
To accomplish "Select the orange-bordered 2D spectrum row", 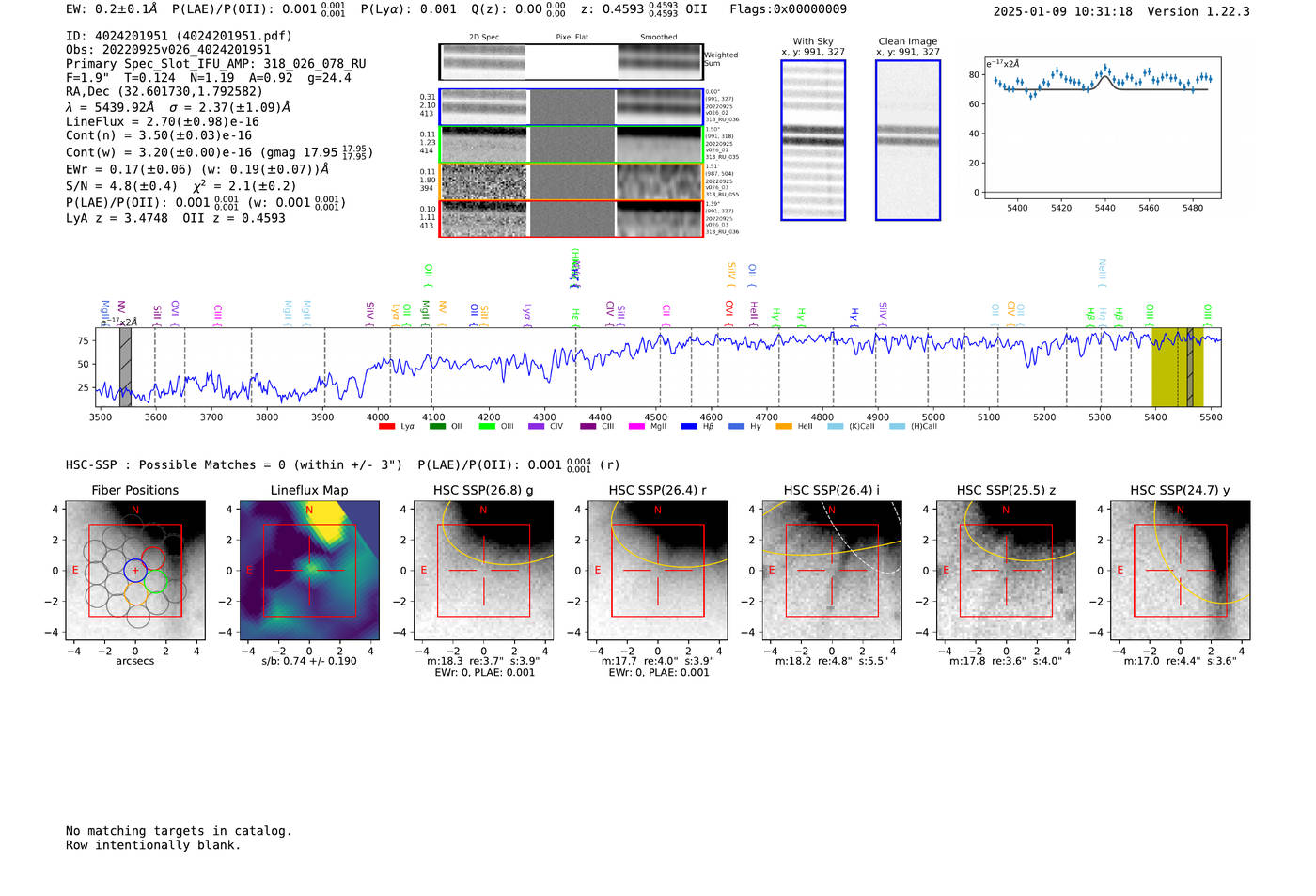I will pyautogui.click(x=571, y=181).
